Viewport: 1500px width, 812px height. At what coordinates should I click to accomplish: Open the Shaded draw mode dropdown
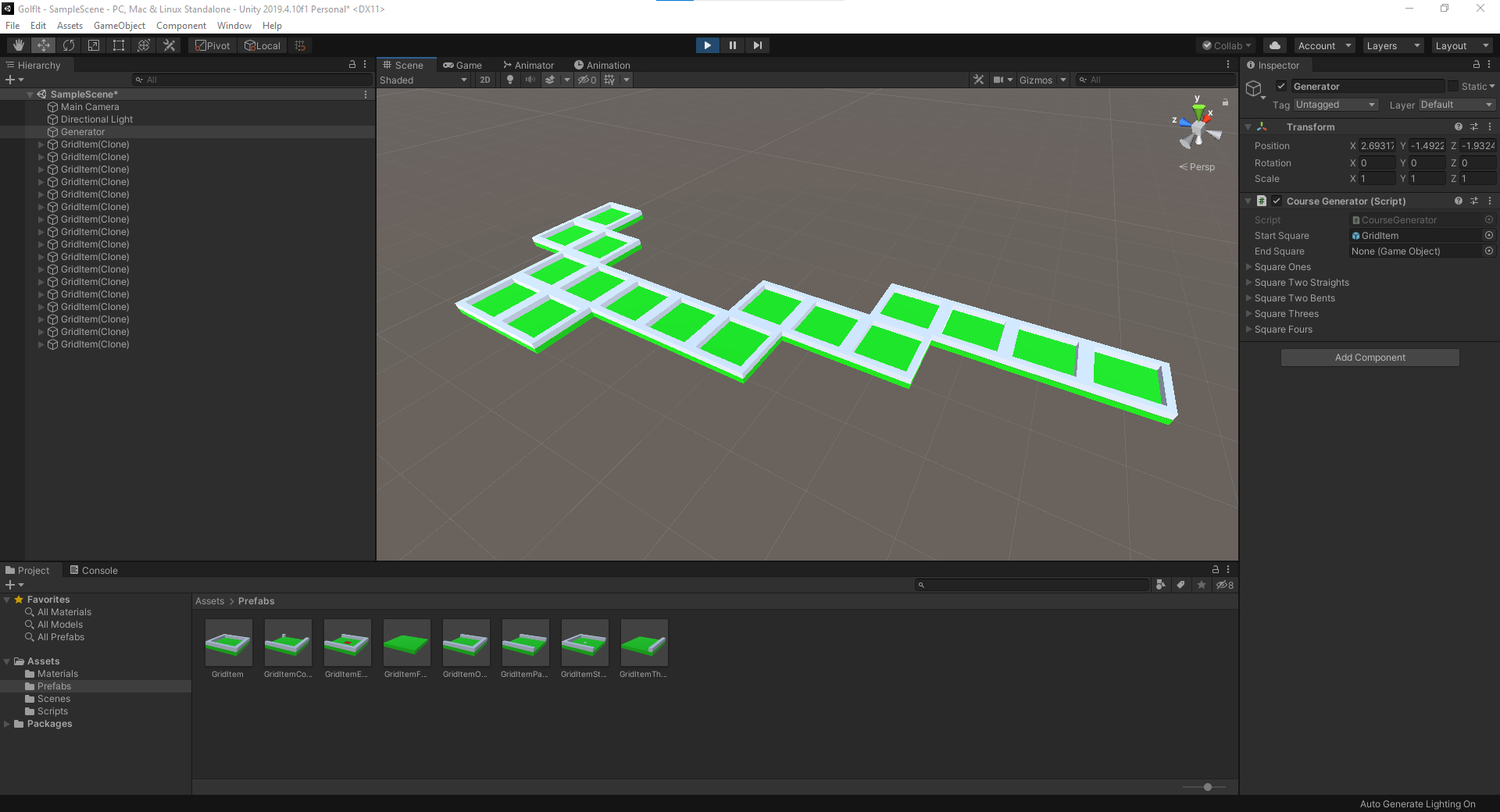click(x=422, y=80)
